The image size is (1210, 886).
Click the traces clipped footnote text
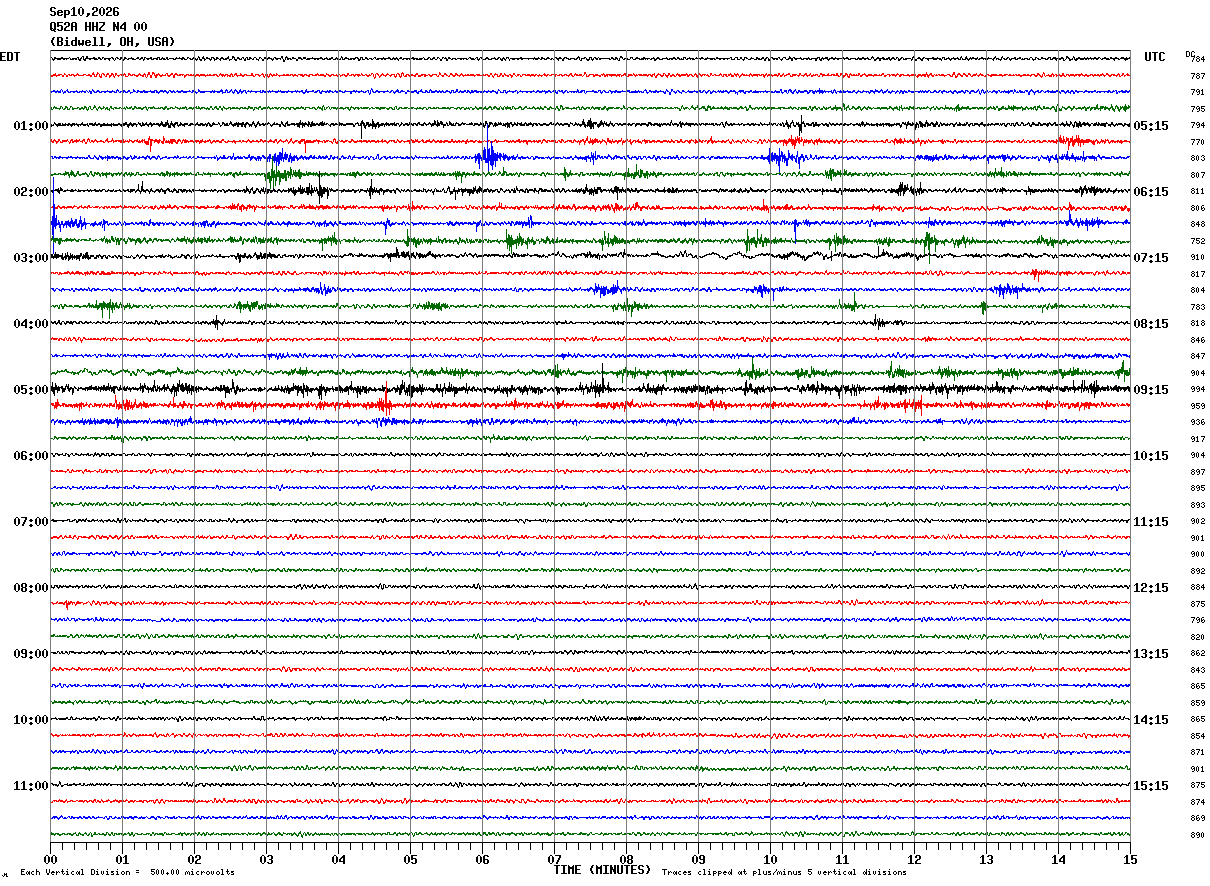784,872
